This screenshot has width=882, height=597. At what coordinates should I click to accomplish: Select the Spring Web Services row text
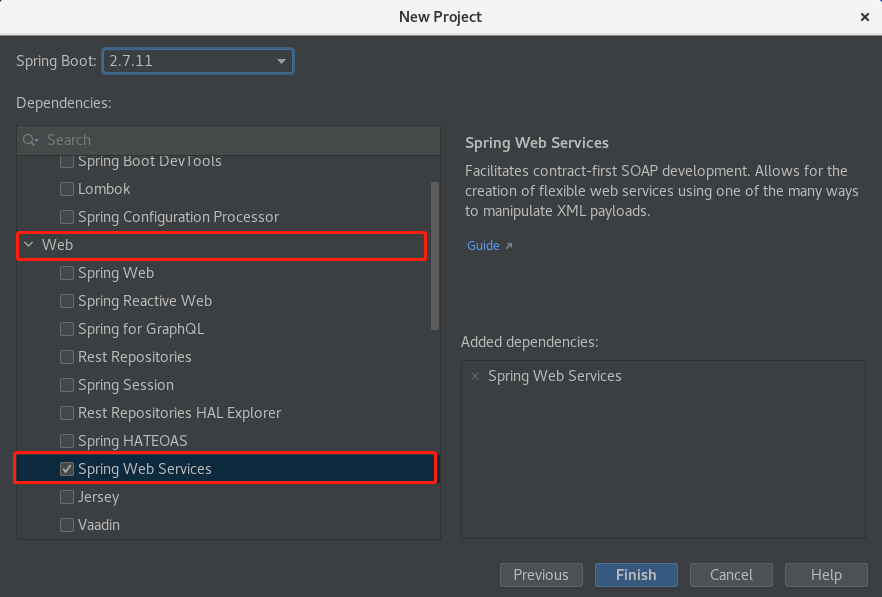point(145,469)
